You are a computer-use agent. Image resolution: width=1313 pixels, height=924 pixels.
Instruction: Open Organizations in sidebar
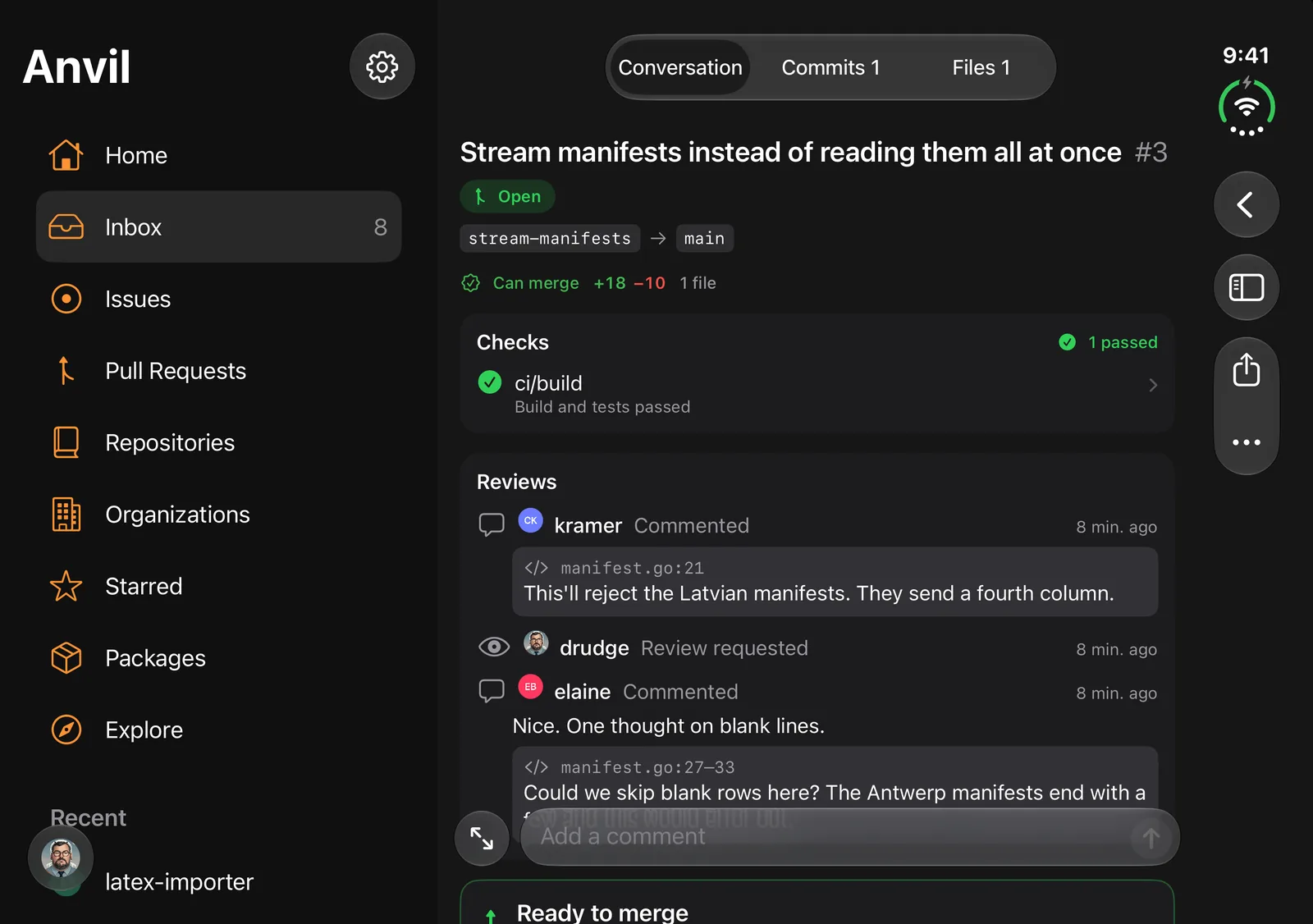tap(218, 515)
